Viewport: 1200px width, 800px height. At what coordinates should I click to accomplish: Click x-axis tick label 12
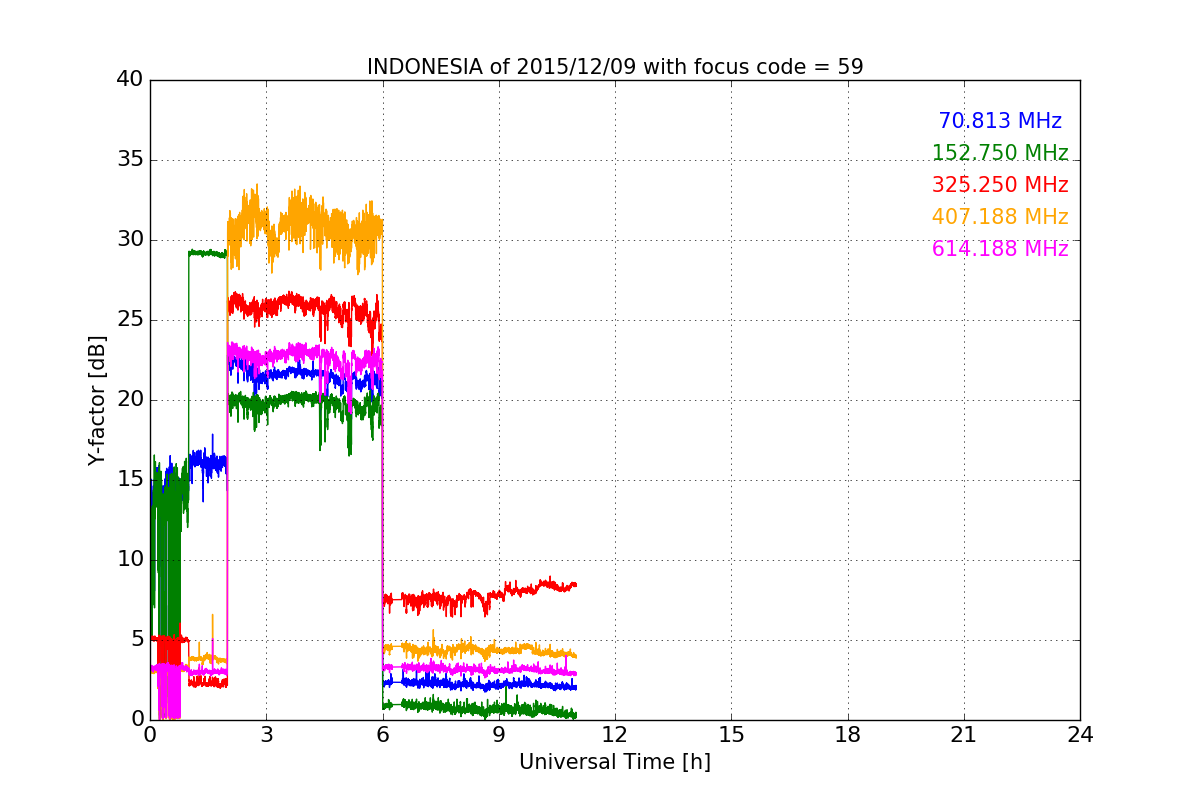615,735
